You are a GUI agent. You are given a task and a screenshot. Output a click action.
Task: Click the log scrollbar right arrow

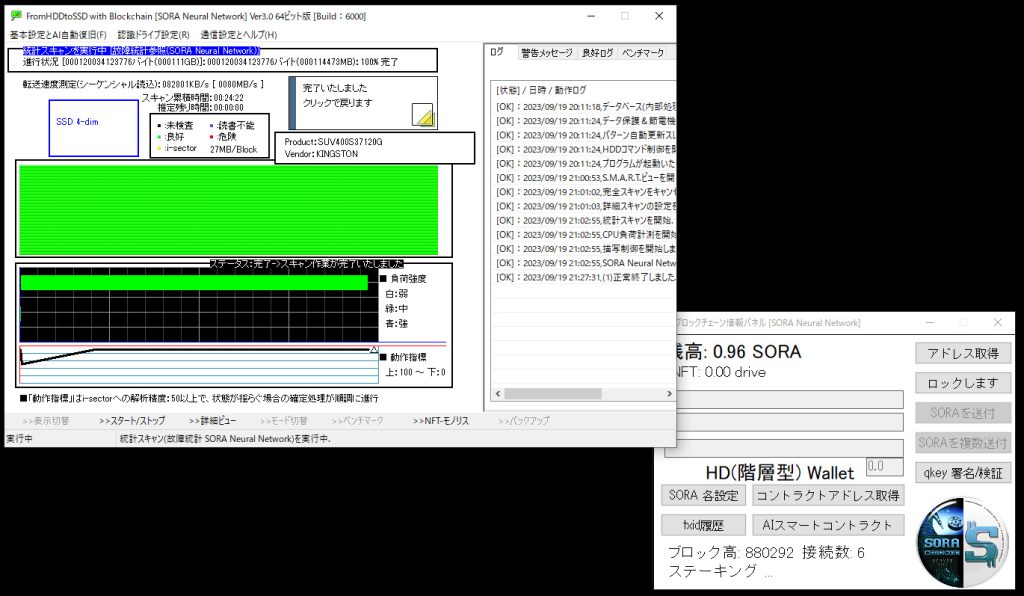tap(669, 394)
